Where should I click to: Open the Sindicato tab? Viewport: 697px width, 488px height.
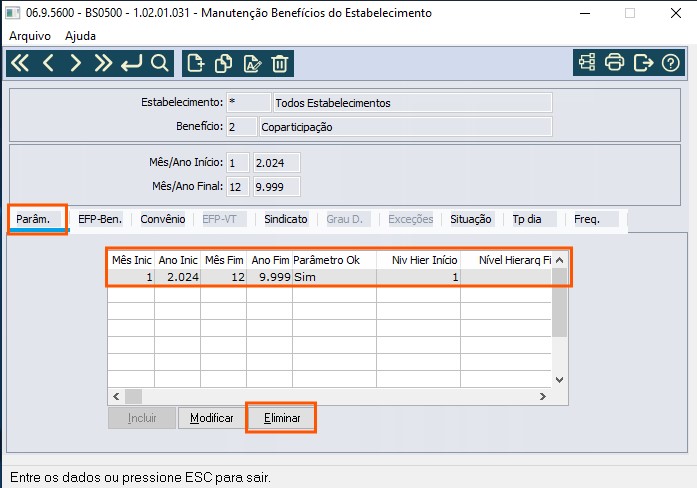tap(286, 219)
